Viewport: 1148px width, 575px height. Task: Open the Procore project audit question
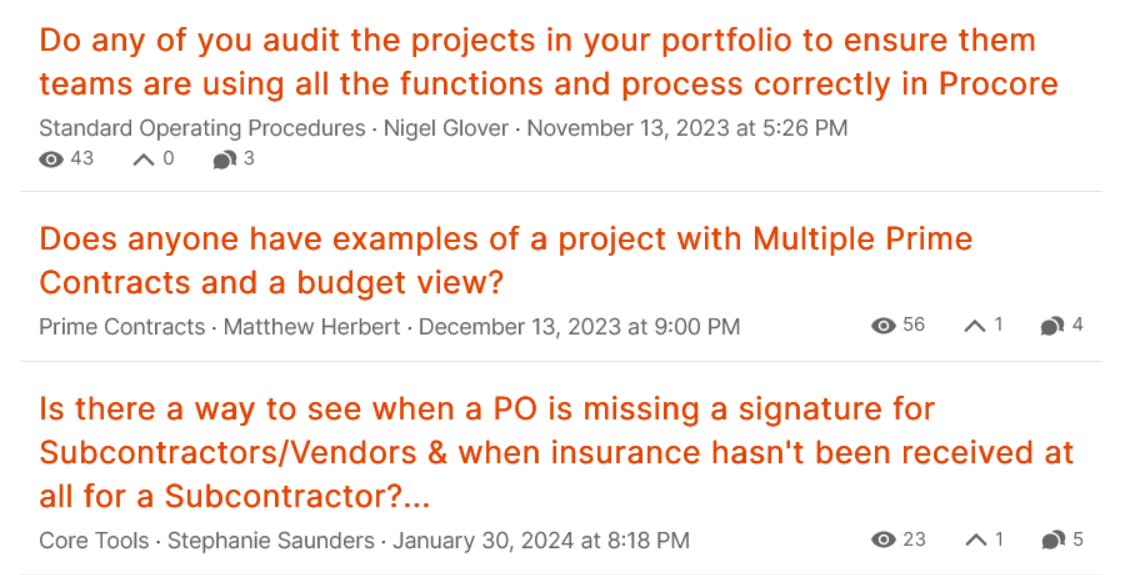click(x=548, y=62)
